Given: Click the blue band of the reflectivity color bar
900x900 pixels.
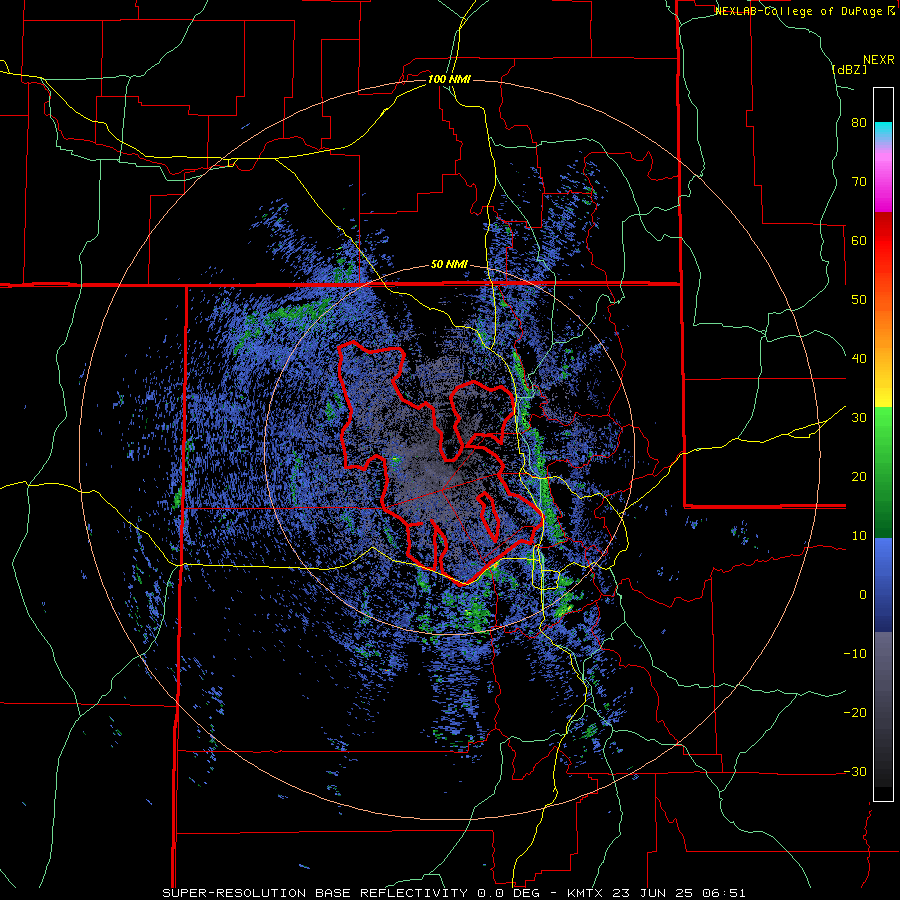Looking at the screenshot, I should click(883, 585).
